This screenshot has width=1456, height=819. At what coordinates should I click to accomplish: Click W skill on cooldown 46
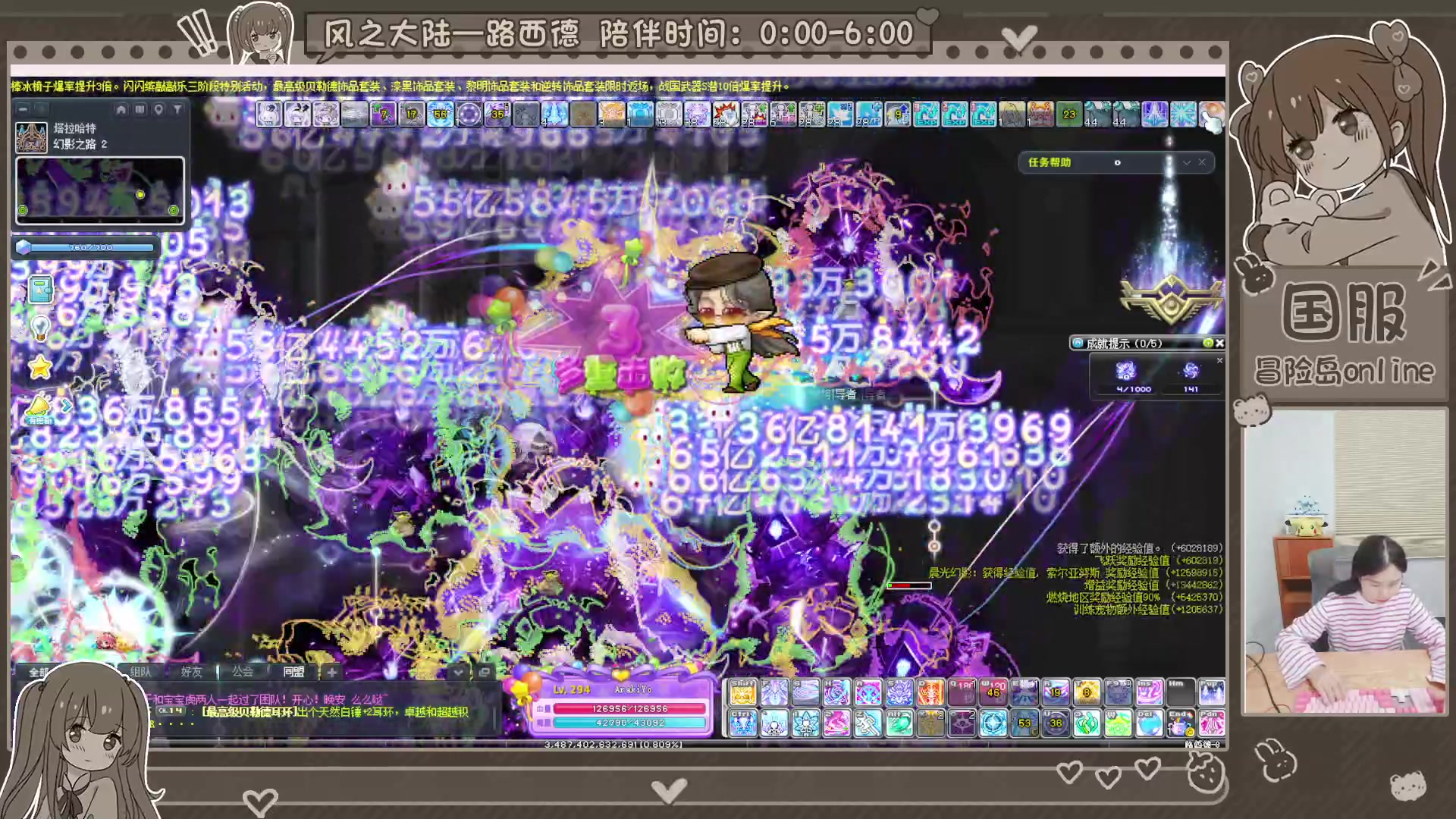coord(993,692)
